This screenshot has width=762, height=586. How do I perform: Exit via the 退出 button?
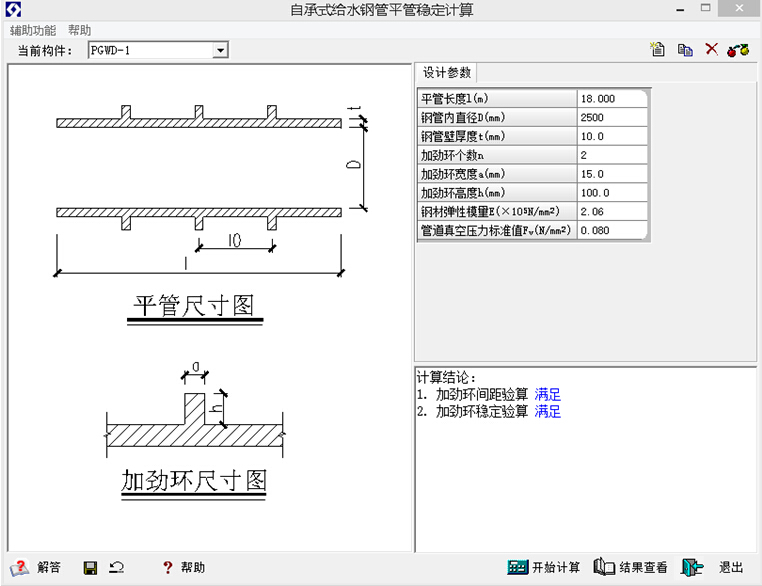click(712, 567)
